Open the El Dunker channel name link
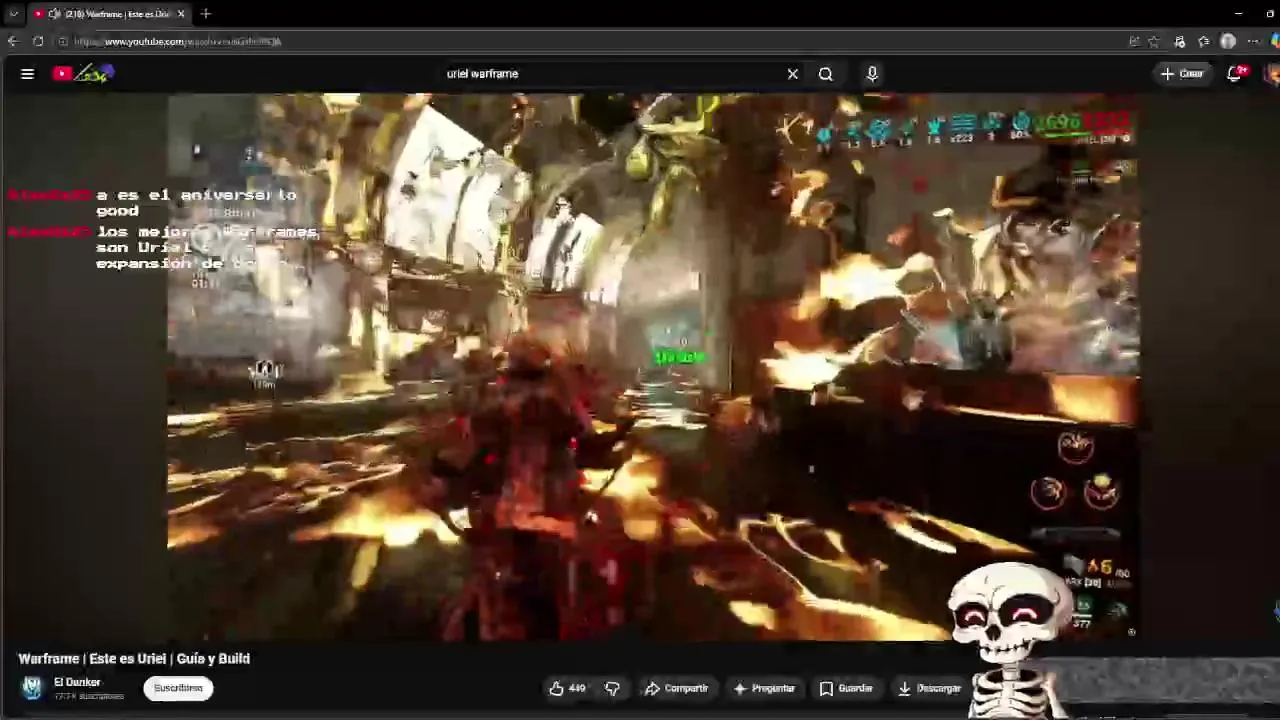This screenshot has width=1280, height=720. (77, 682)
